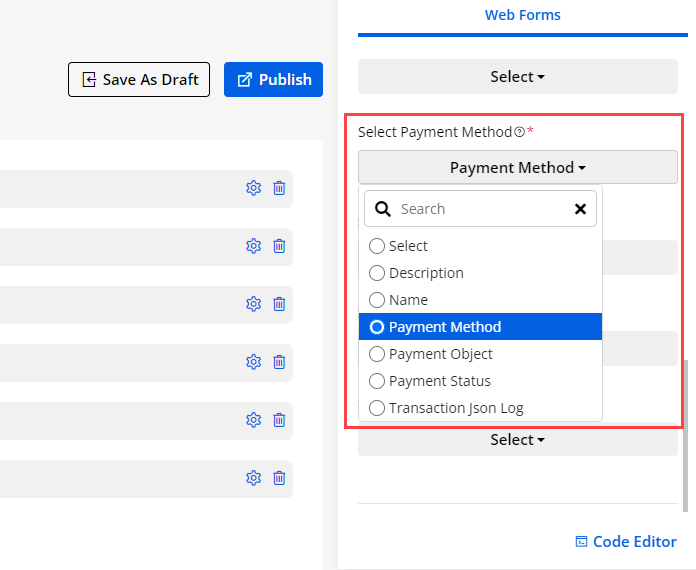Open the Select dropdown under Web Forms
696x570 pixels.
pyautogui.click(x=517, y=76)
